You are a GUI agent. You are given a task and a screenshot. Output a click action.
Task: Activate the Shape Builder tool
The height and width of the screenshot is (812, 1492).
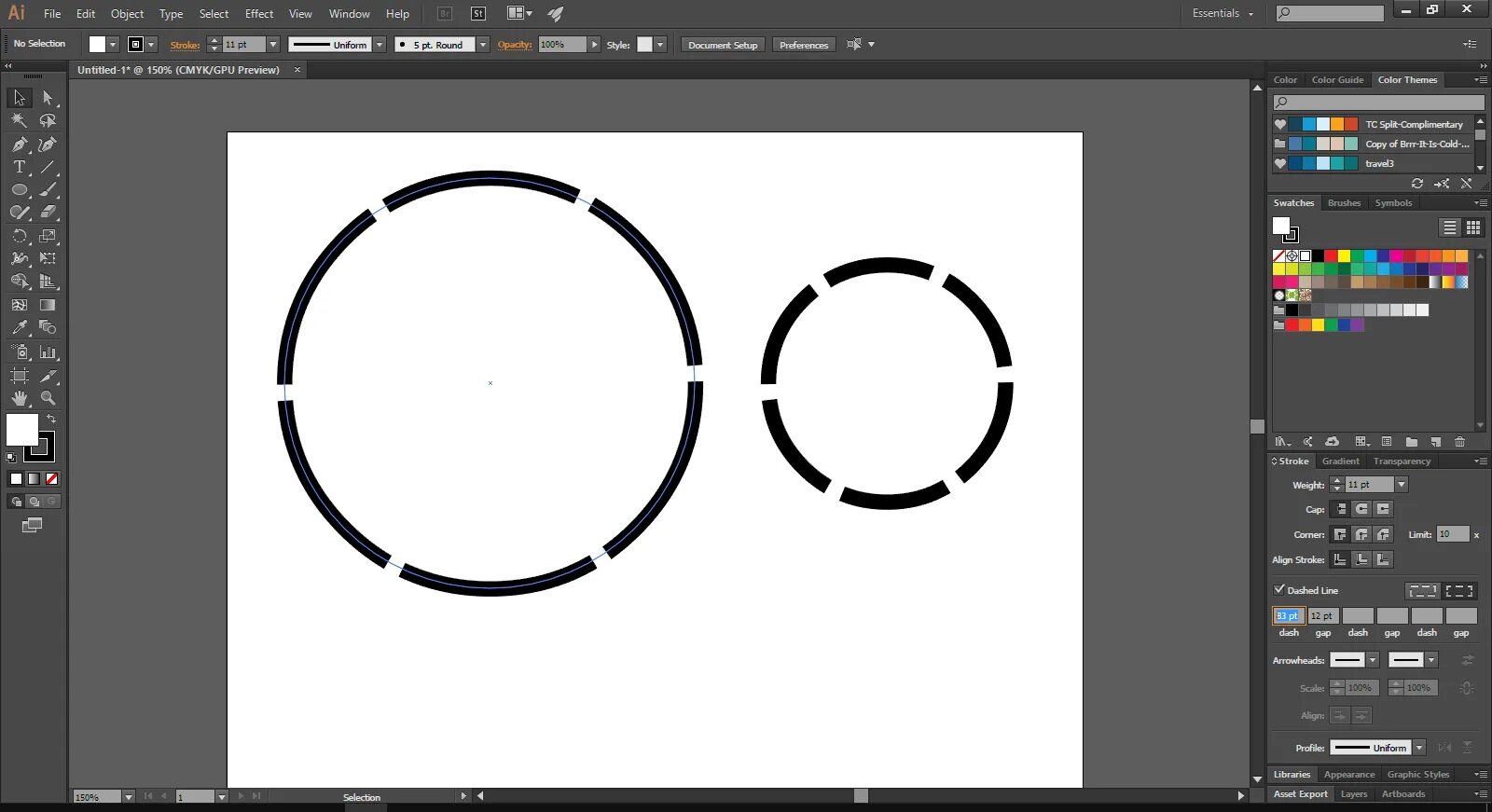[20, 281]
